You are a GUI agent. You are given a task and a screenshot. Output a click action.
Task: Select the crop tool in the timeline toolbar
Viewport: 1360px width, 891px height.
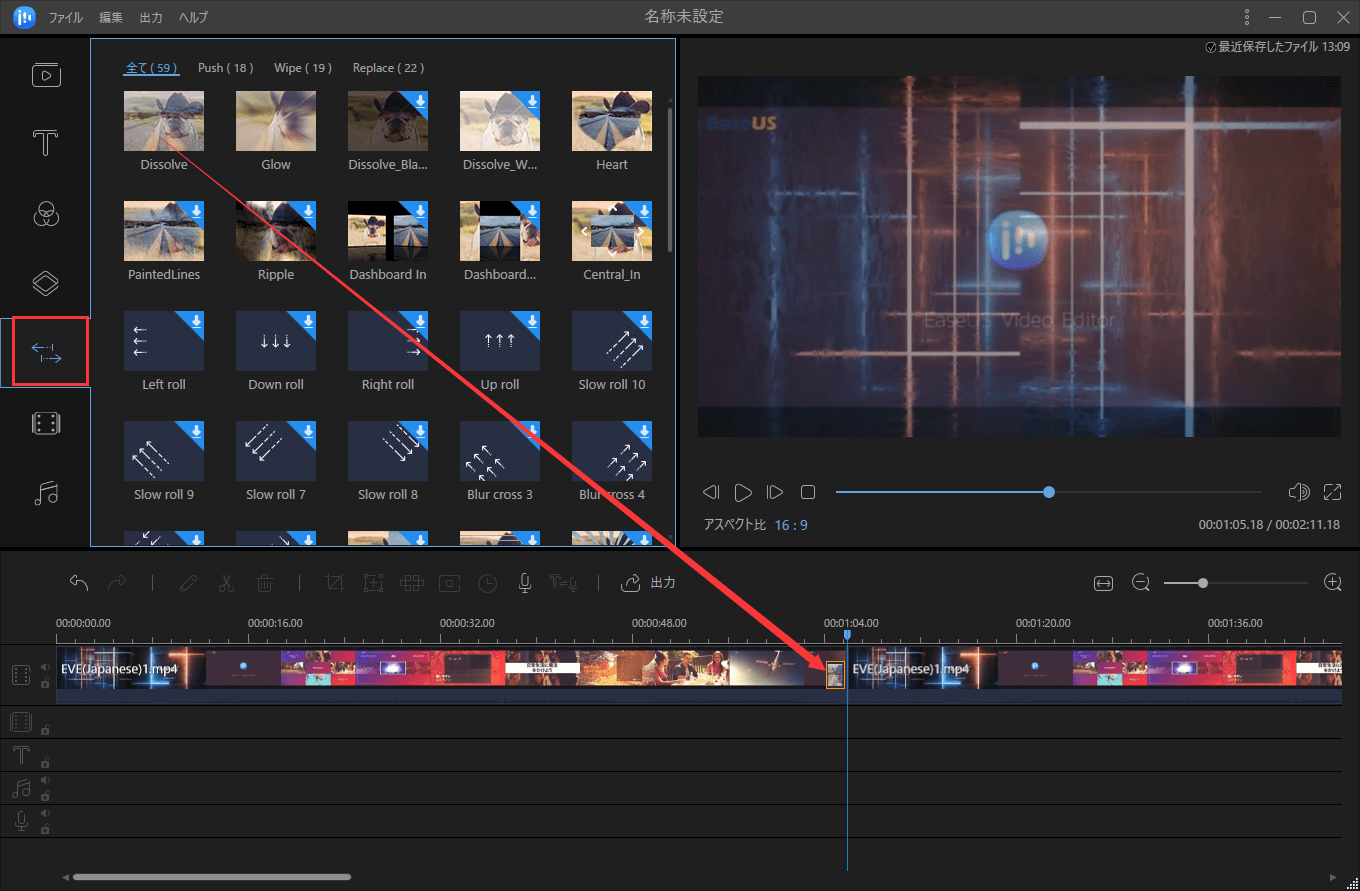tap(335, 582)
